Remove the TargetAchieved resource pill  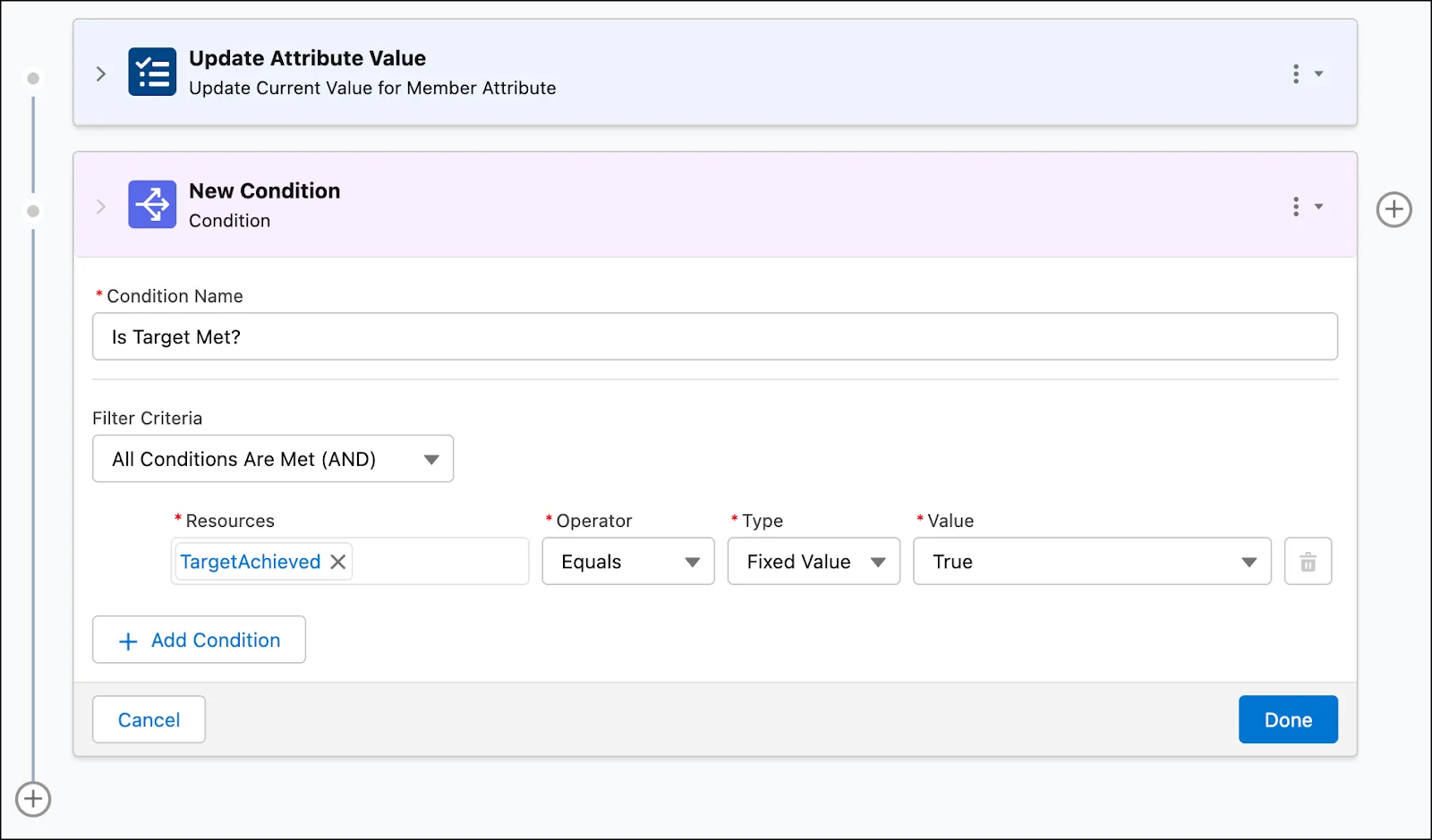338,562
